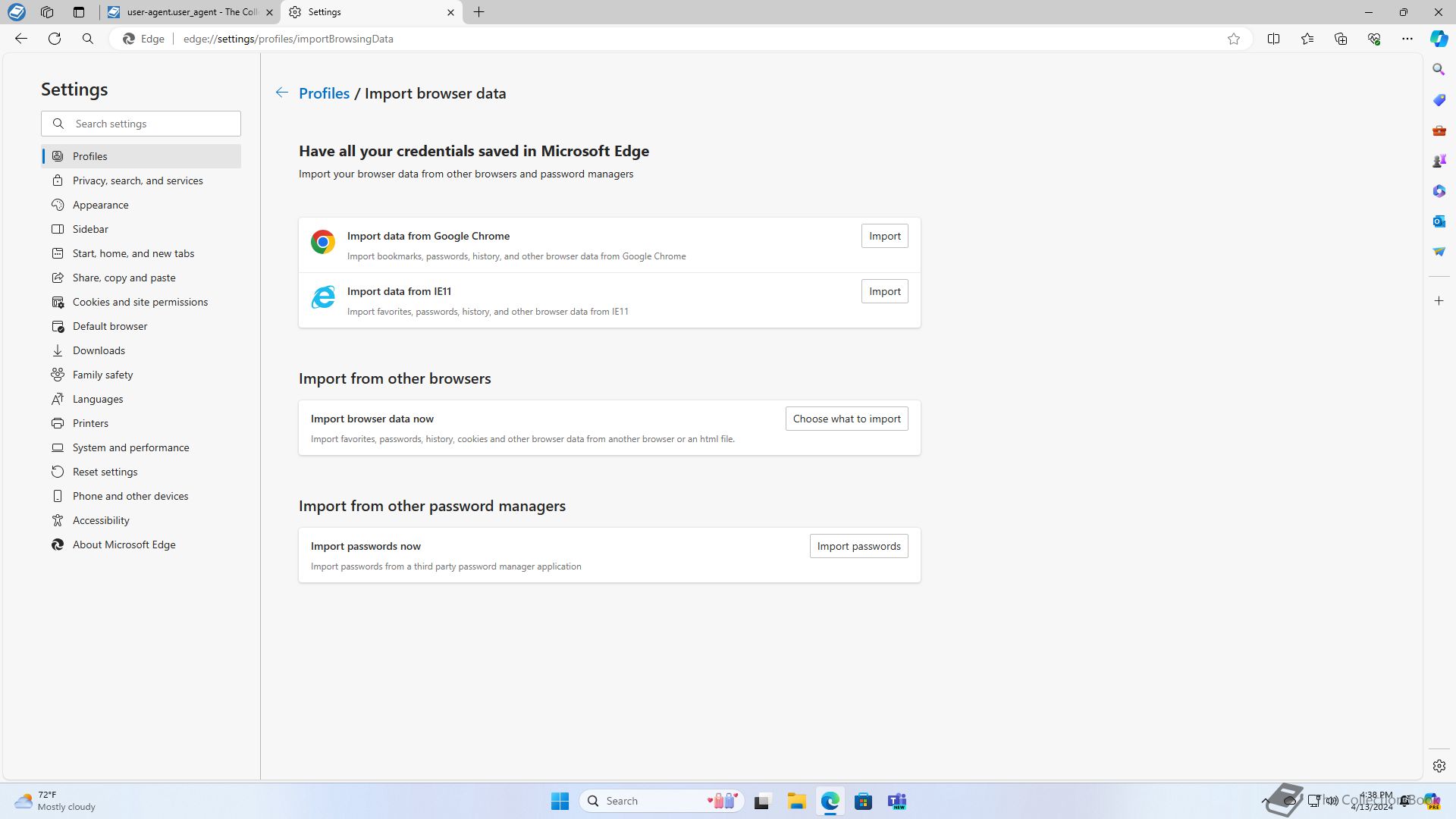The width and height of the screenshot is (1456, 819).
Task: Open Workspaces icon in title bar
Action: tap(47, 12)
